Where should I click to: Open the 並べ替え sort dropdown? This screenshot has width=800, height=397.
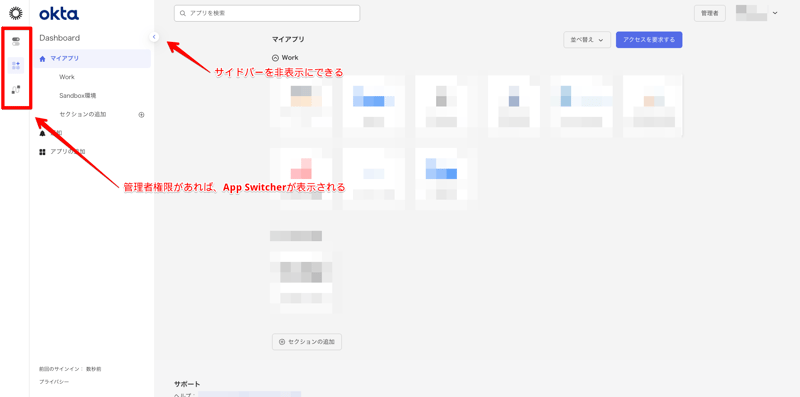[587, 40]
